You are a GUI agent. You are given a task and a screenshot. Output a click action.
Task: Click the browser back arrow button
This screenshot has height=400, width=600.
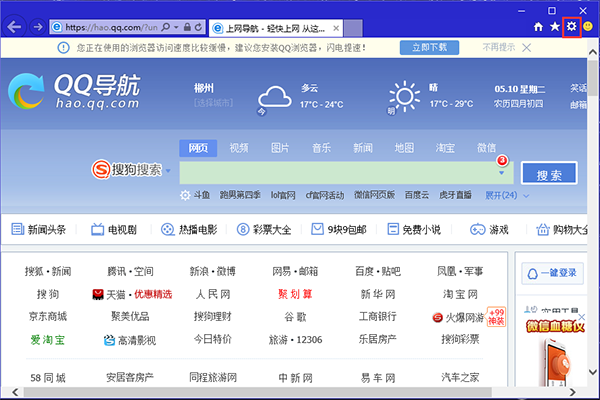14,27
